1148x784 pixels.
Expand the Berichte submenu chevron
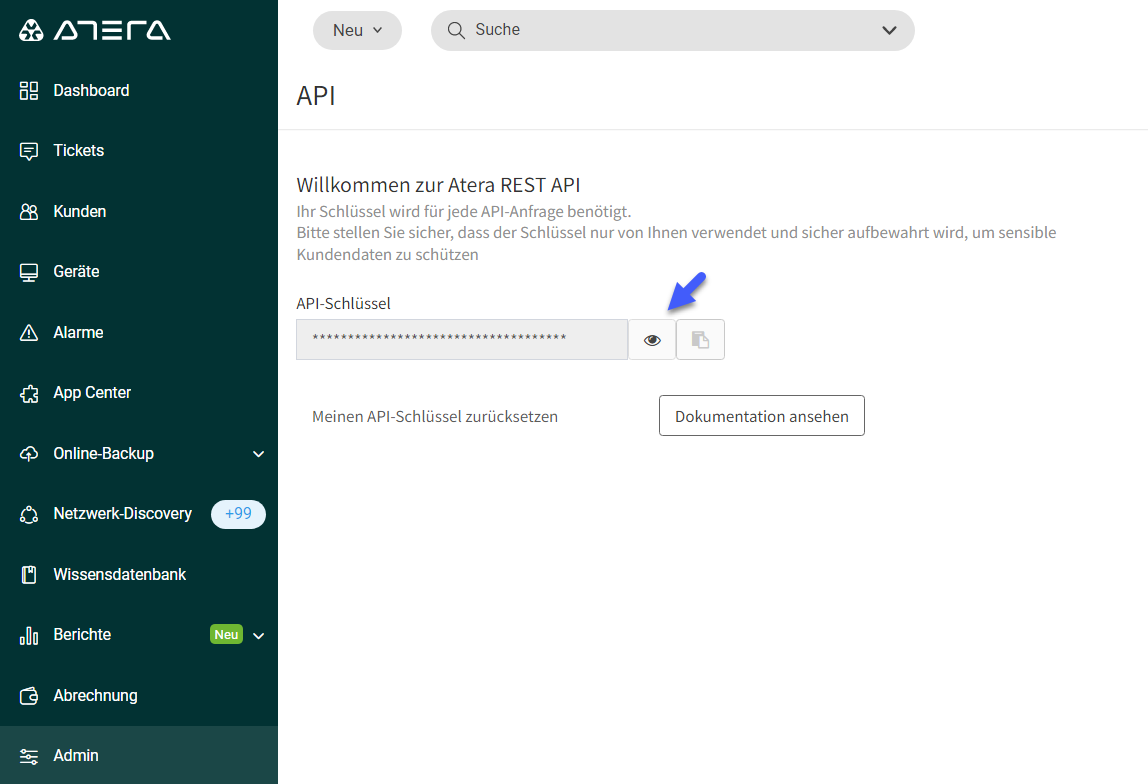click(x=258, y=635)
